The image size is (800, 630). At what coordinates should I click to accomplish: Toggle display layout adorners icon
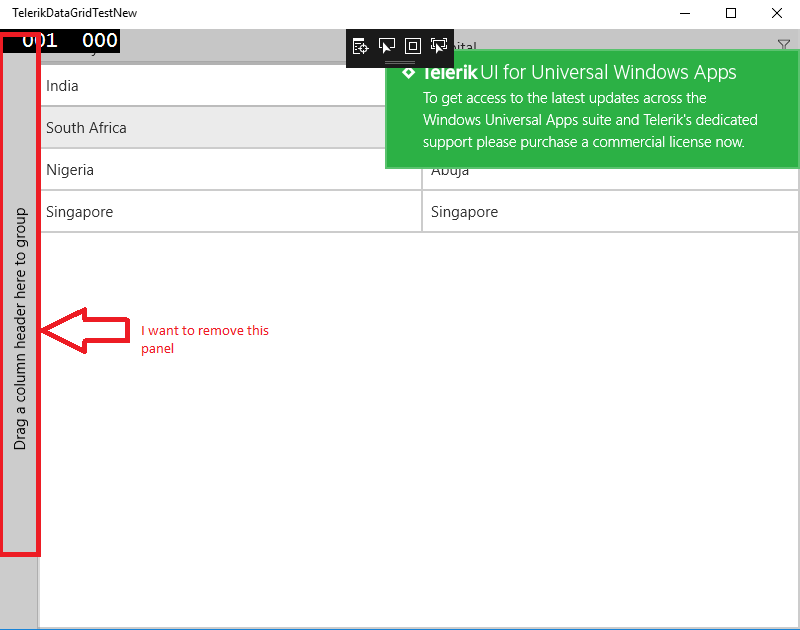[x=412, y=46]
